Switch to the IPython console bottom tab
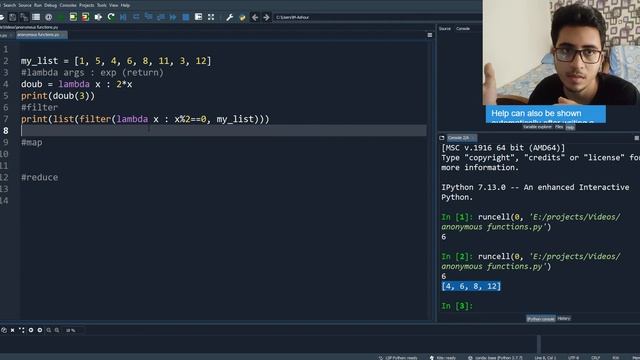This screenshot has width=640, height=360. point(540,319)
